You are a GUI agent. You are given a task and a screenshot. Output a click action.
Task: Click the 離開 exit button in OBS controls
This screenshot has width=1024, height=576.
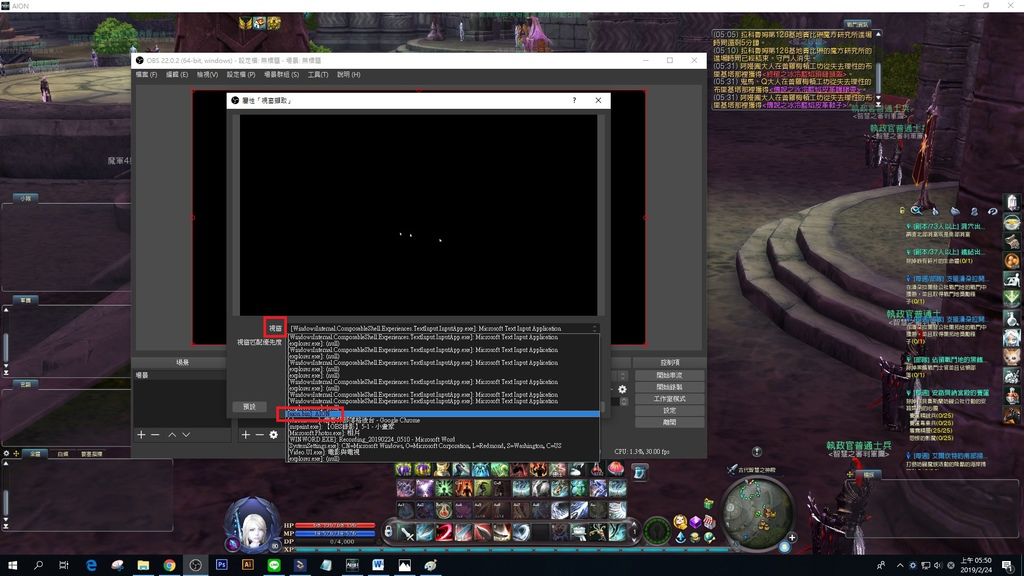click(669, 423)
